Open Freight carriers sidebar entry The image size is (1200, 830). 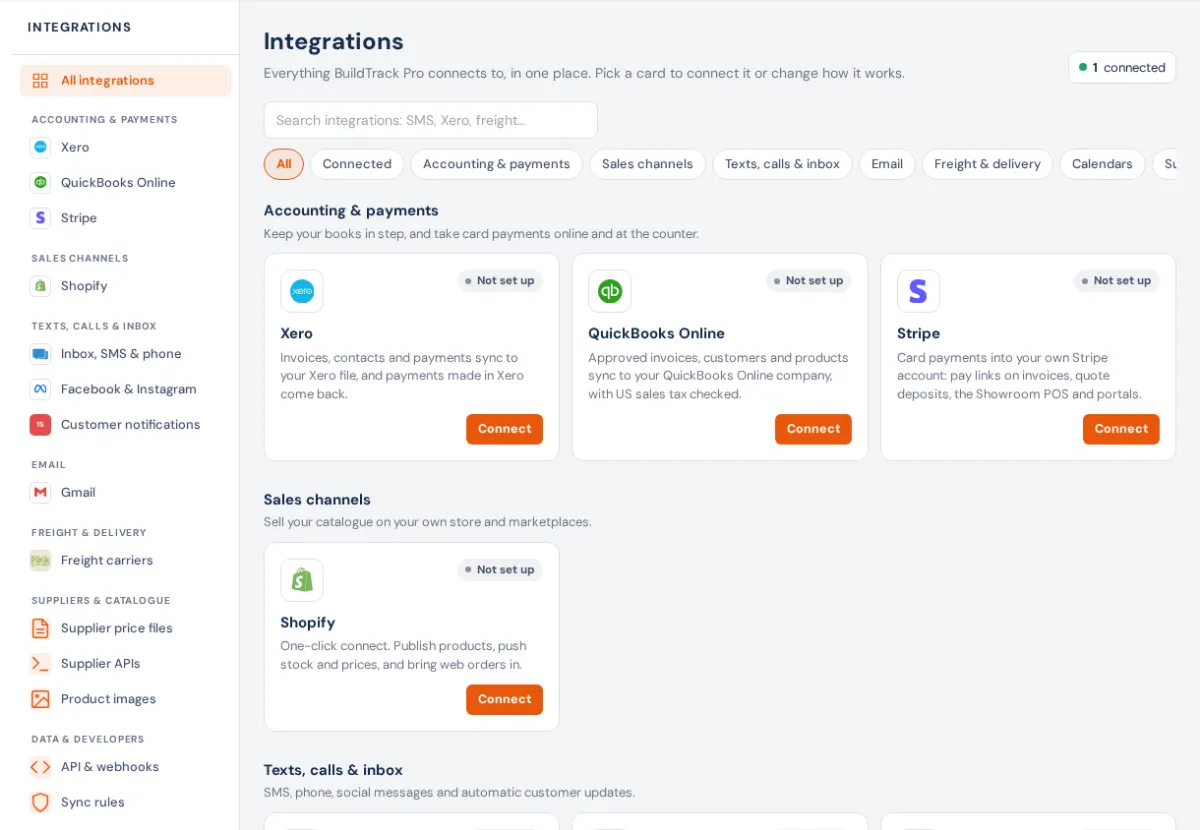[x=126, y=560]
